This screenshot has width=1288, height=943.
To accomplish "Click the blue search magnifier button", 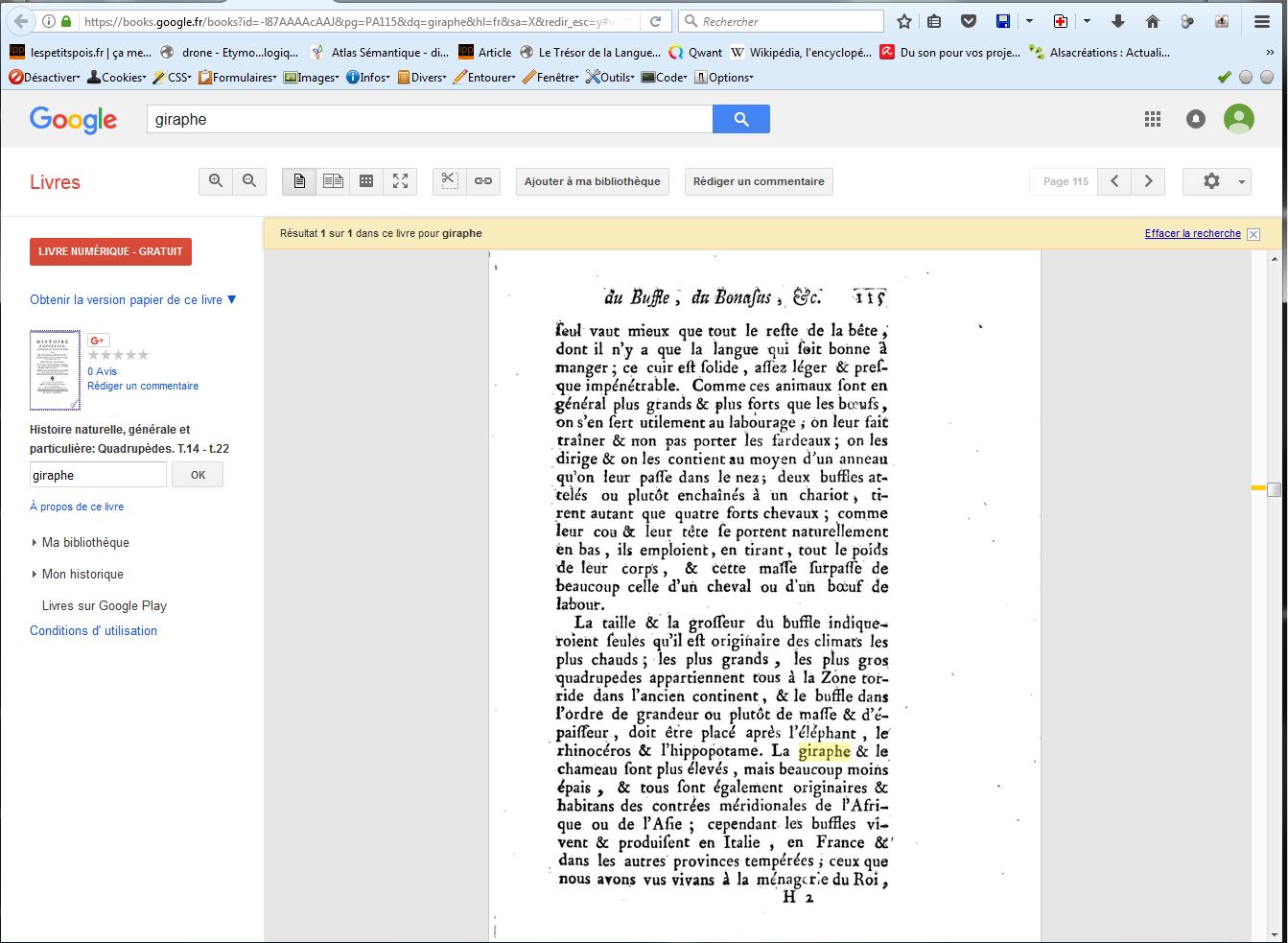I will (x=740, y=119).
